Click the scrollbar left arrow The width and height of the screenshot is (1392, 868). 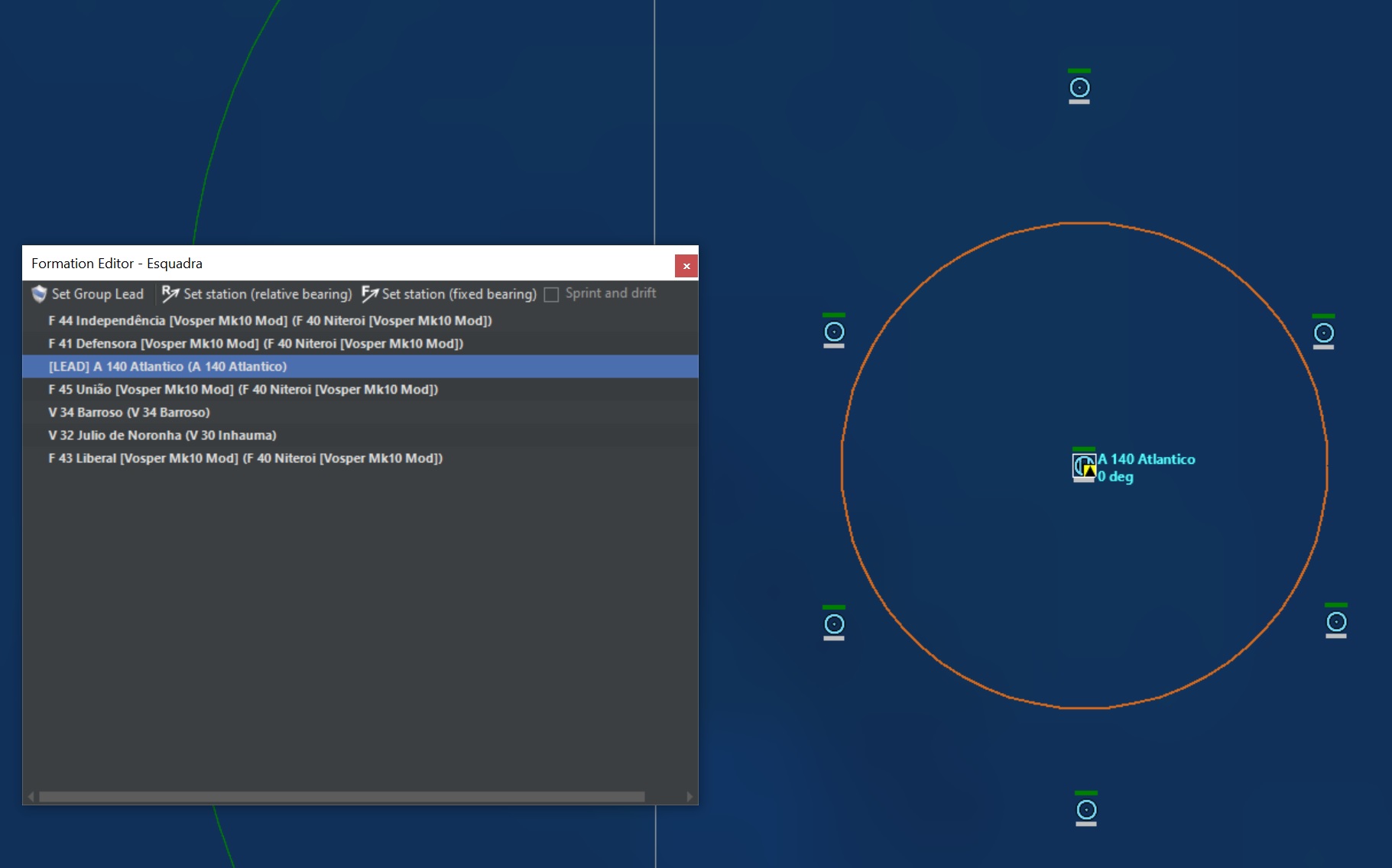tap(31, 797)
